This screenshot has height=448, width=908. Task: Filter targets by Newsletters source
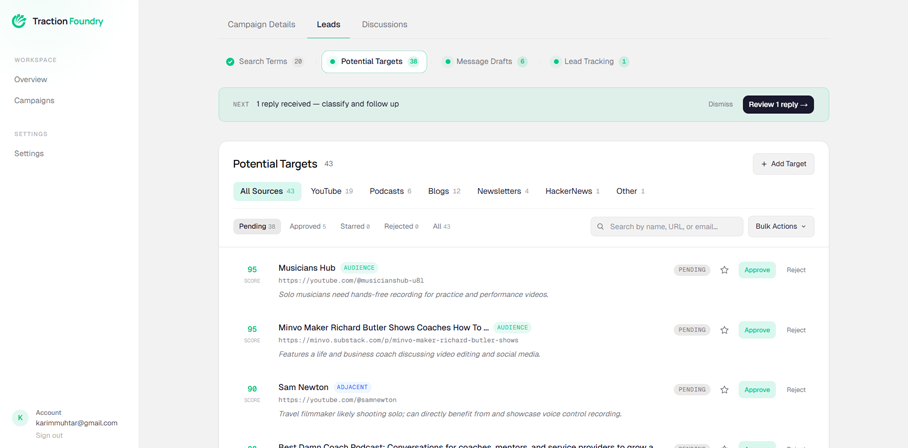click(x=503, y=191)
